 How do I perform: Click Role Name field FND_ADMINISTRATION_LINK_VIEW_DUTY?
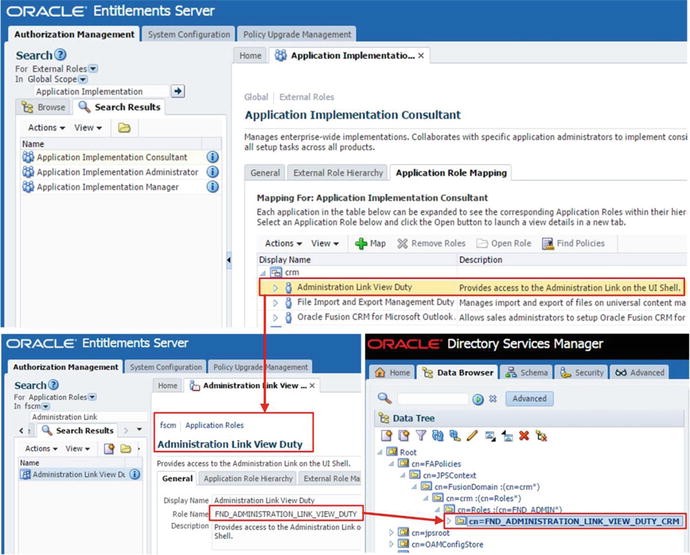tap(287, 514)
